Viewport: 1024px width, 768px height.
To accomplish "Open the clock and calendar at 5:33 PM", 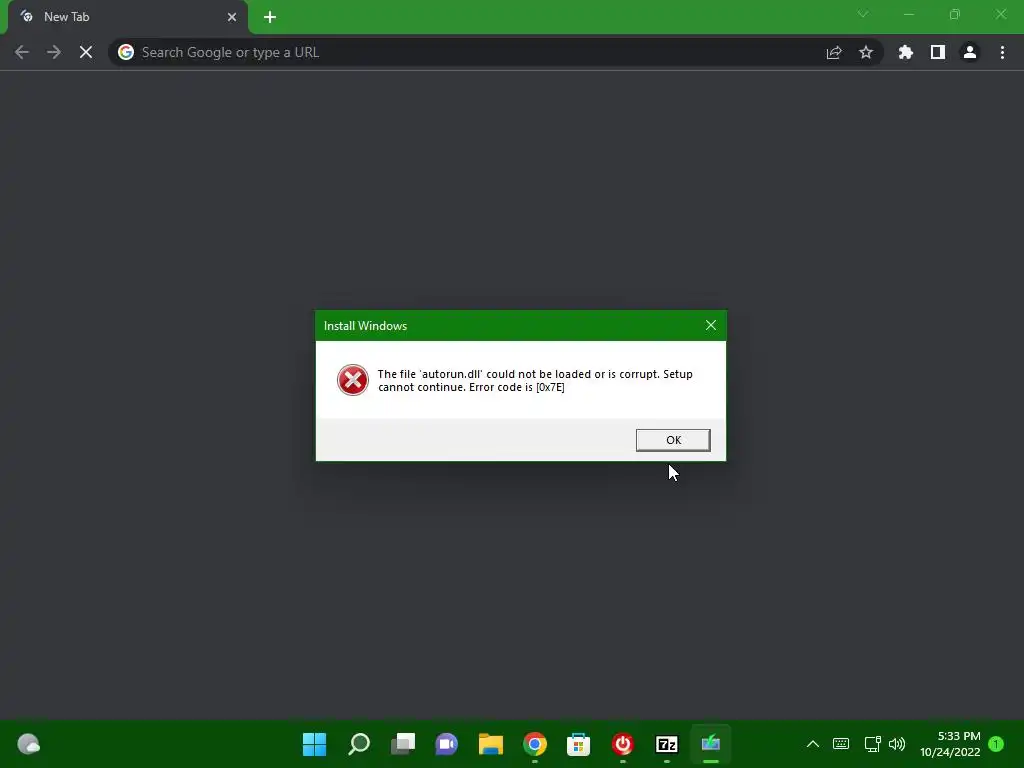I will tap(950, 744).
